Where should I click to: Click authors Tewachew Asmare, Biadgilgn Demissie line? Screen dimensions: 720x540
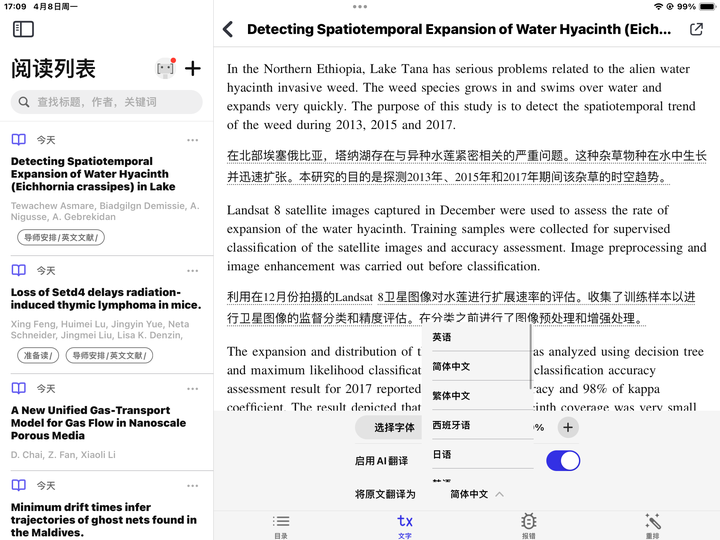[x=105, y=211]
